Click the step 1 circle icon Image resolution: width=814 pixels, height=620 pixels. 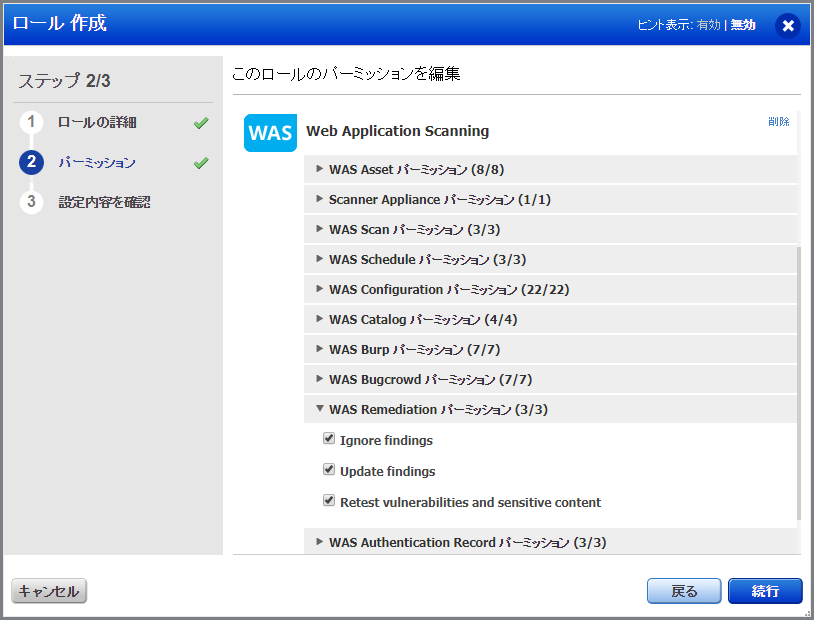pyautogui.click(x=31, y=122)
